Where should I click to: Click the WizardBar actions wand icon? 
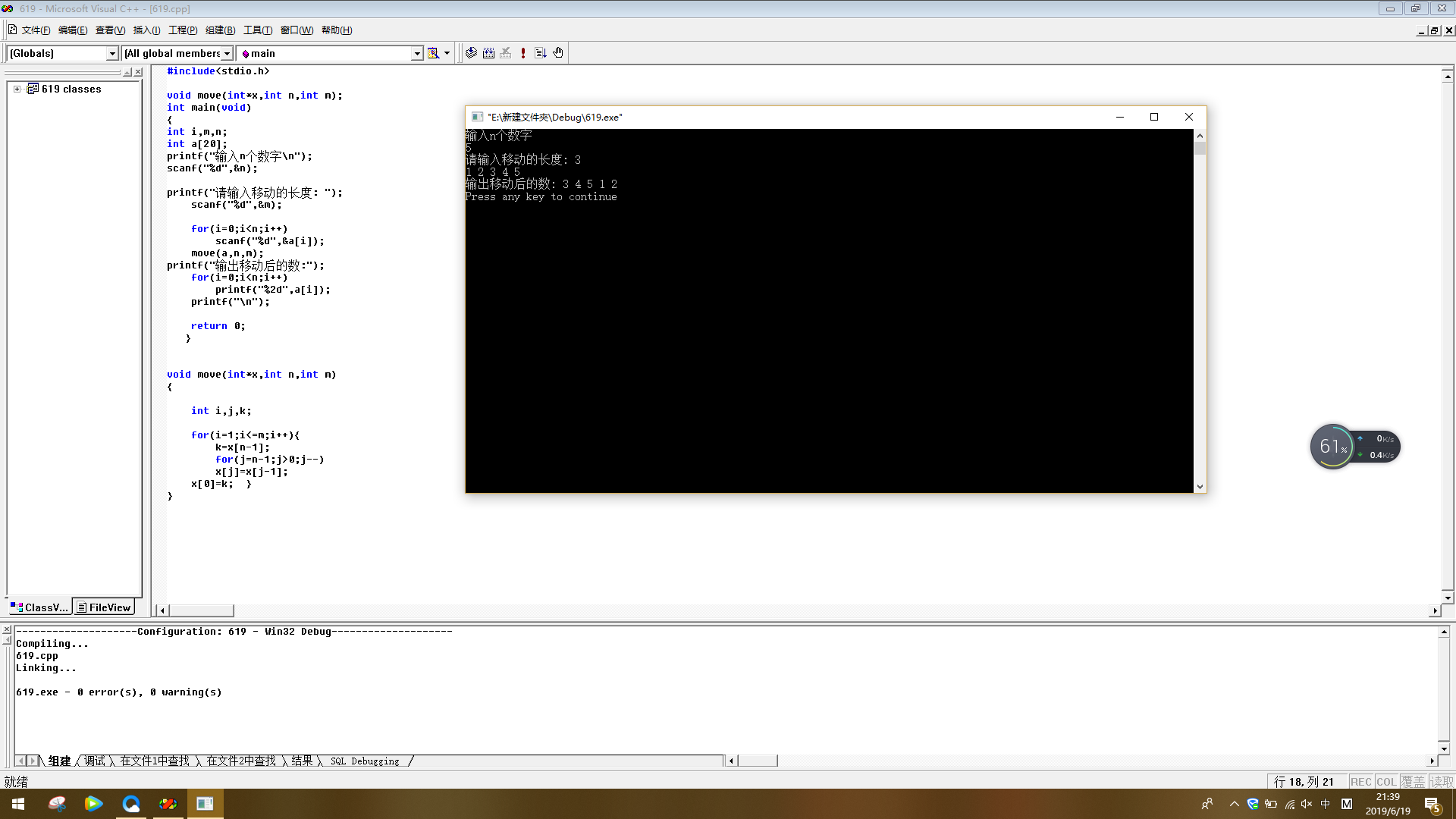click(x=433, y=53)
